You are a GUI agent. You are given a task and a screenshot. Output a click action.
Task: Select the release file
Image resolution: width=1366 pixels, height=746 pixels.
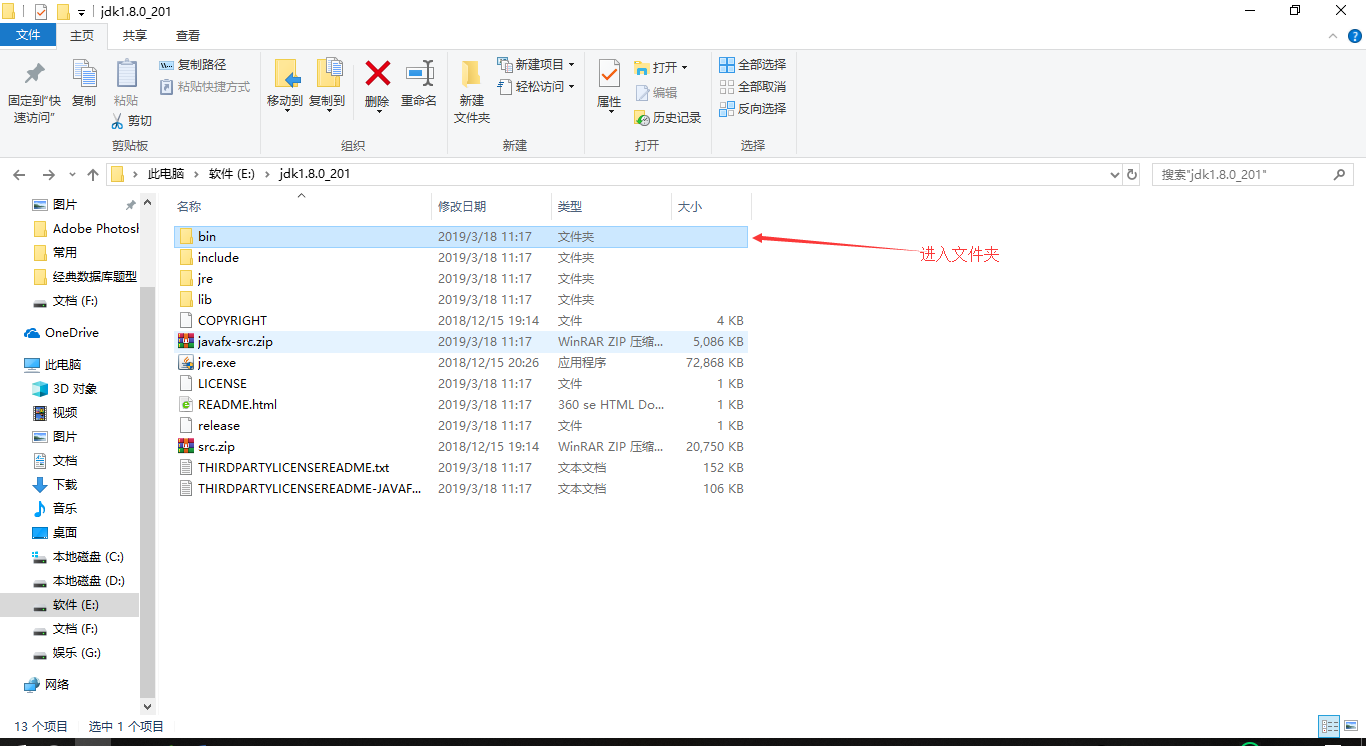point(460,426)
